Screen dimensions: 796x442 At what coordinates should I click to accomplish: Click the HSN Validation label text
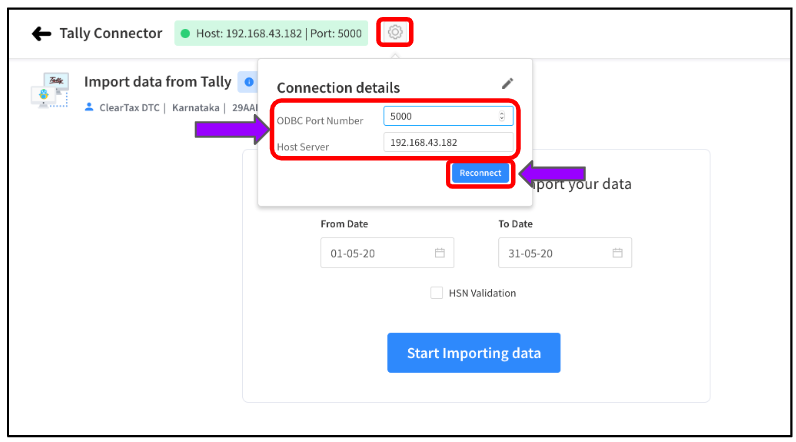tap(482, 293)
